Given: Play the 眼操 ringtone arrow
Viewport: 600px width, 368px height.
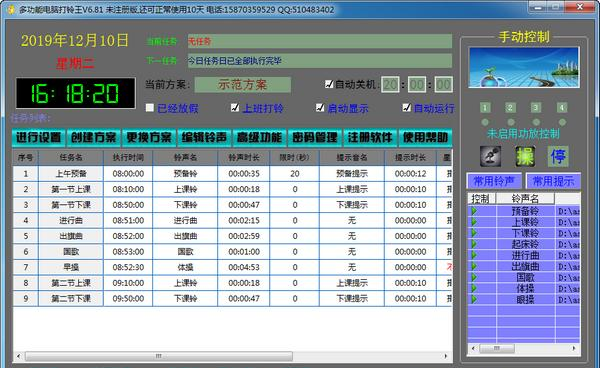Looking at the screenshot, I should tap(474, 299).
